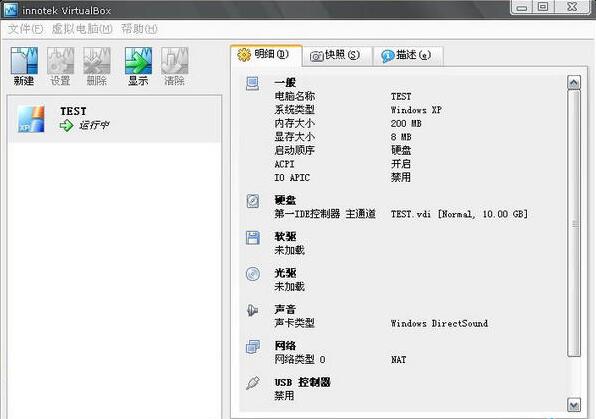Click the Show (显示) green arrow icon

(x=138, y=60)
